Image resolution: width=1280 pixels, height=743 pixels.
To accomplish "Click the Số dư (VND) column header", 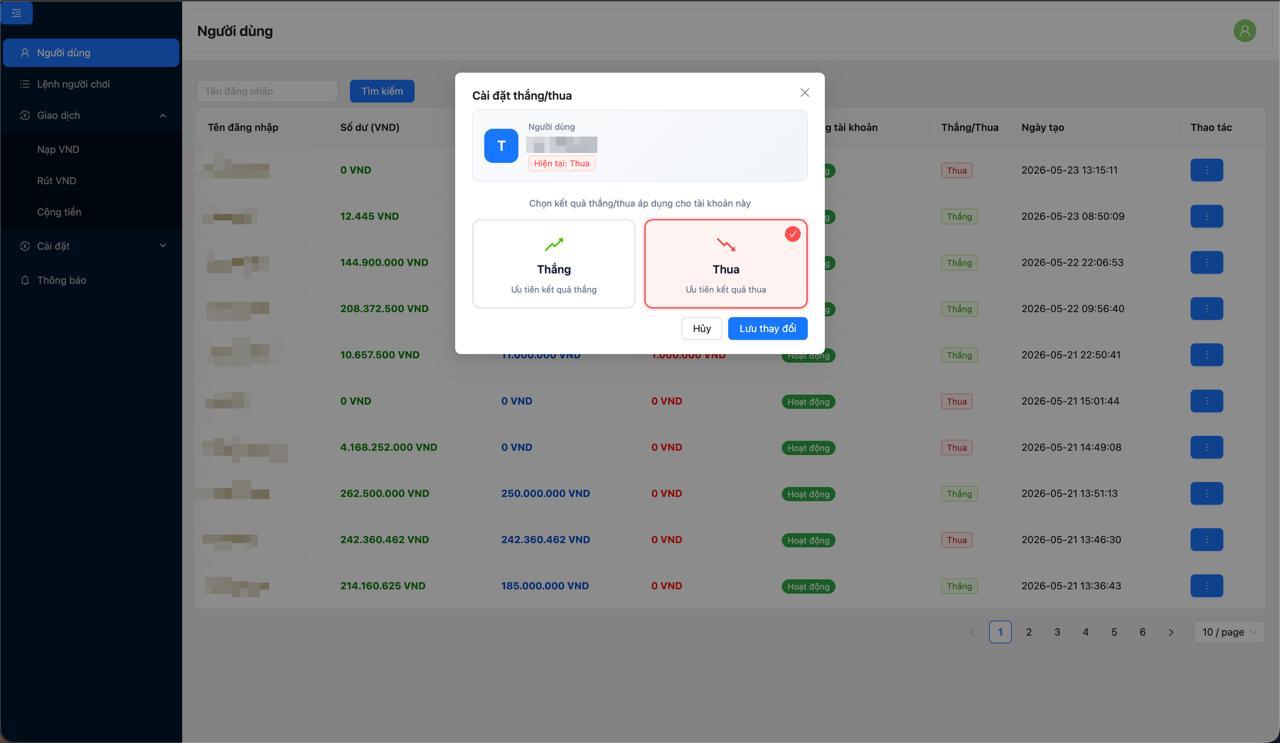I will [370, 127].
